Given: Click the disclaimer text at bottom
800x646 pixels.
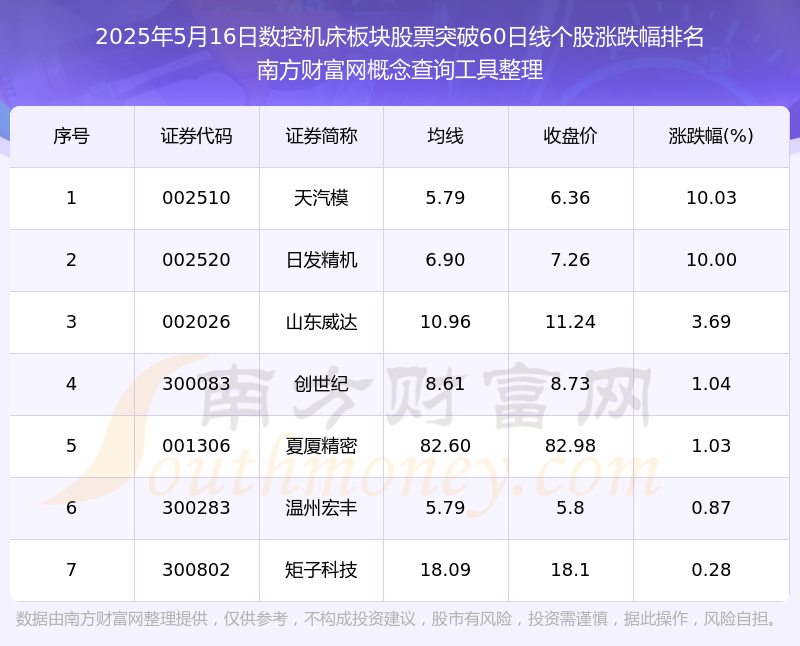Looking at the screenshot, I should pyautogui.click(x=397, y=619).
